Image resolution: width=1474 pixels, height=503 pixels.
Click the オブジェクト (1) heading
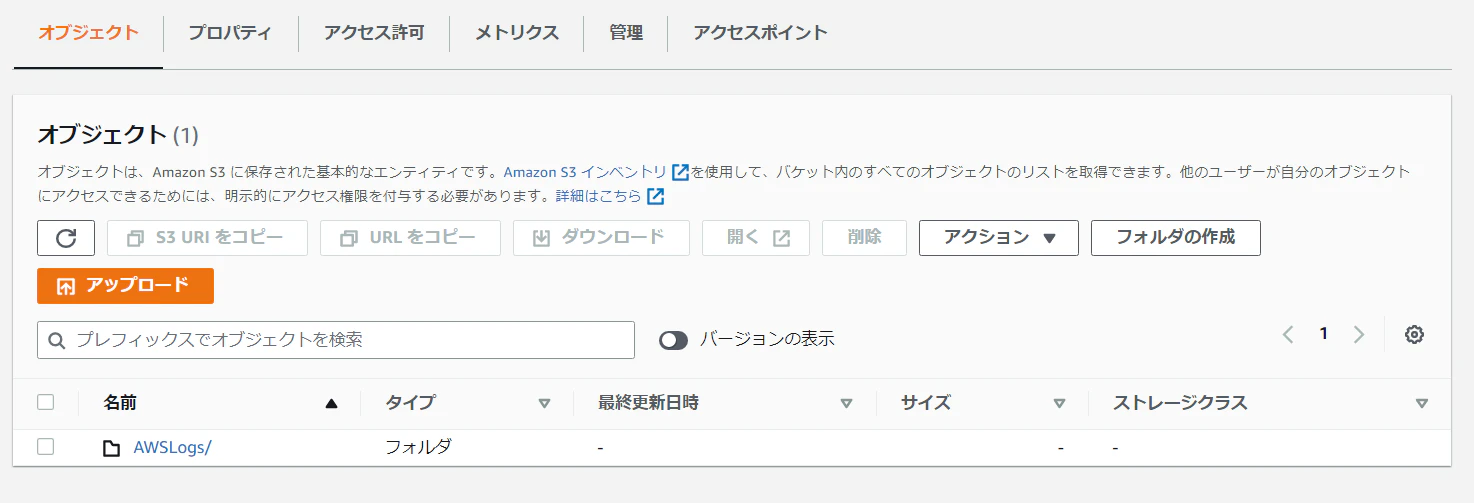pos(118,135)
